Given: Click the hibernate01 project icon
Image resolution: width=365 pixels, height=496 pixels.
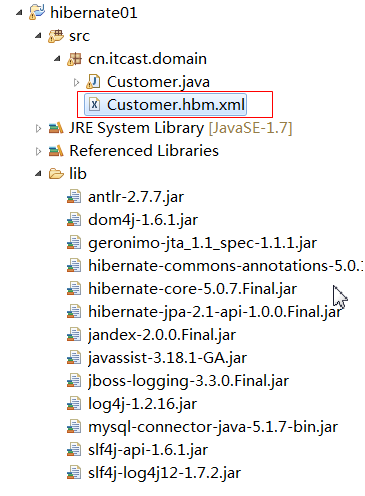Looking at the screenshot, I should click(x=37, y=12).
